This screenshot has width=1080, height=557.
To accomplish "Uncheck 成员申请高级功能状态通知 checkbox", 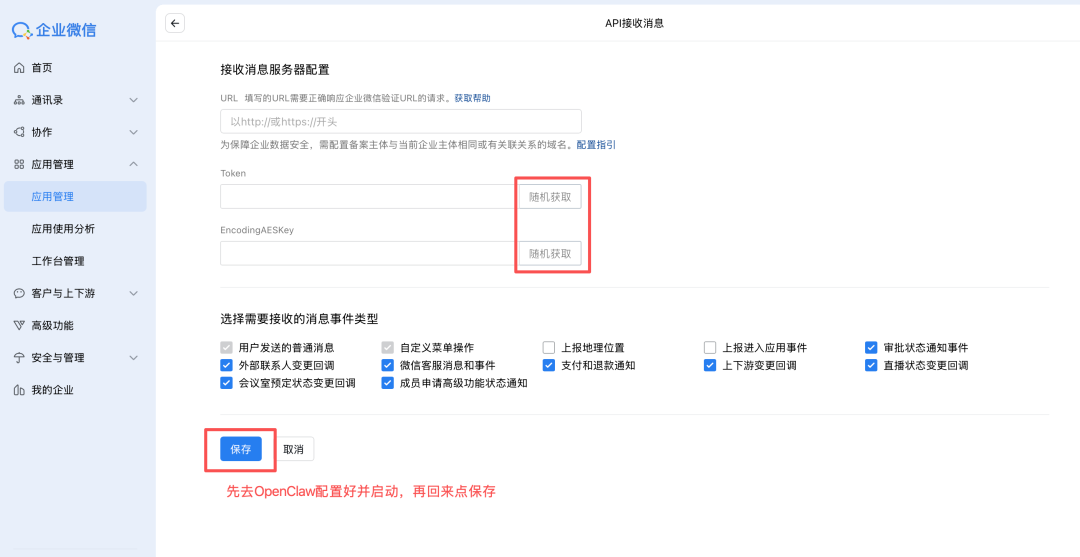I will pos(387,383).
